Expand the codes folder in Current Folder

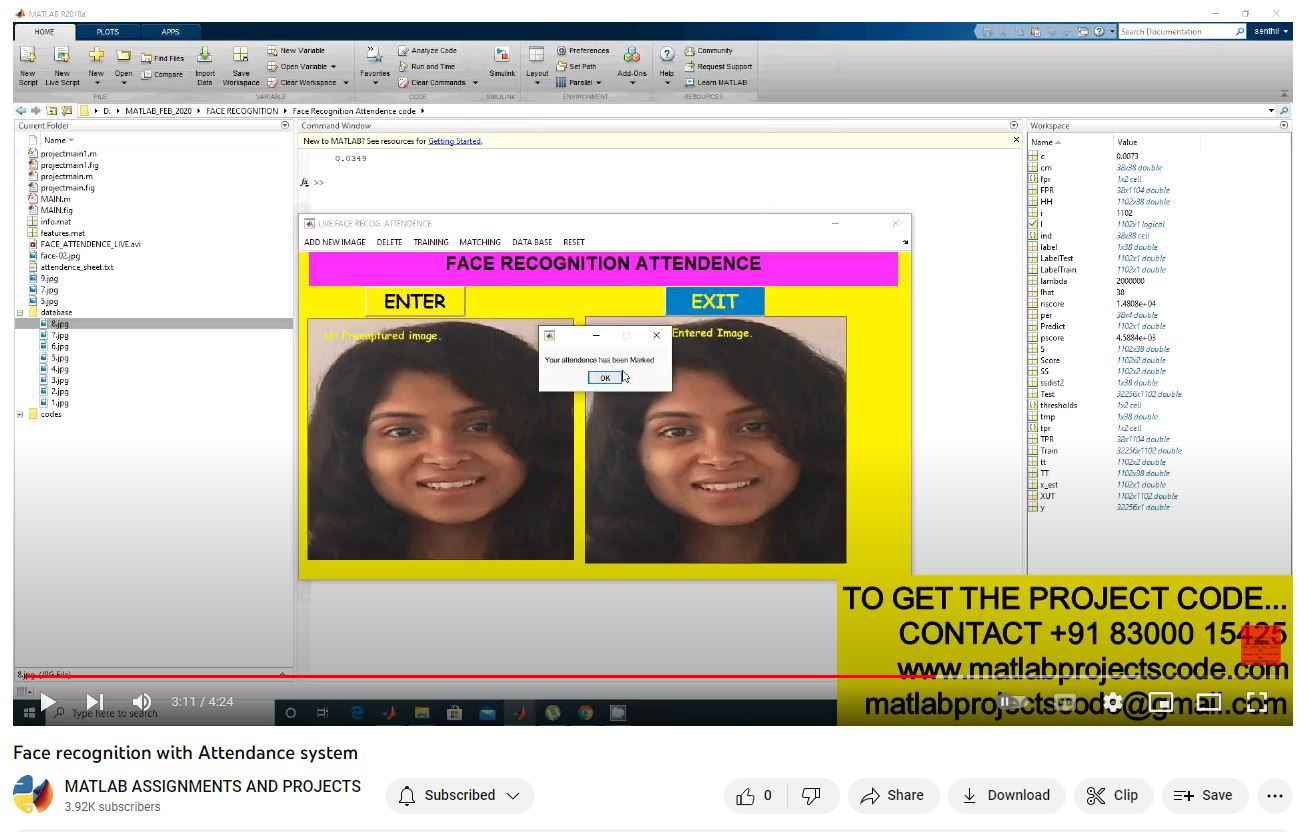point(21,414)
